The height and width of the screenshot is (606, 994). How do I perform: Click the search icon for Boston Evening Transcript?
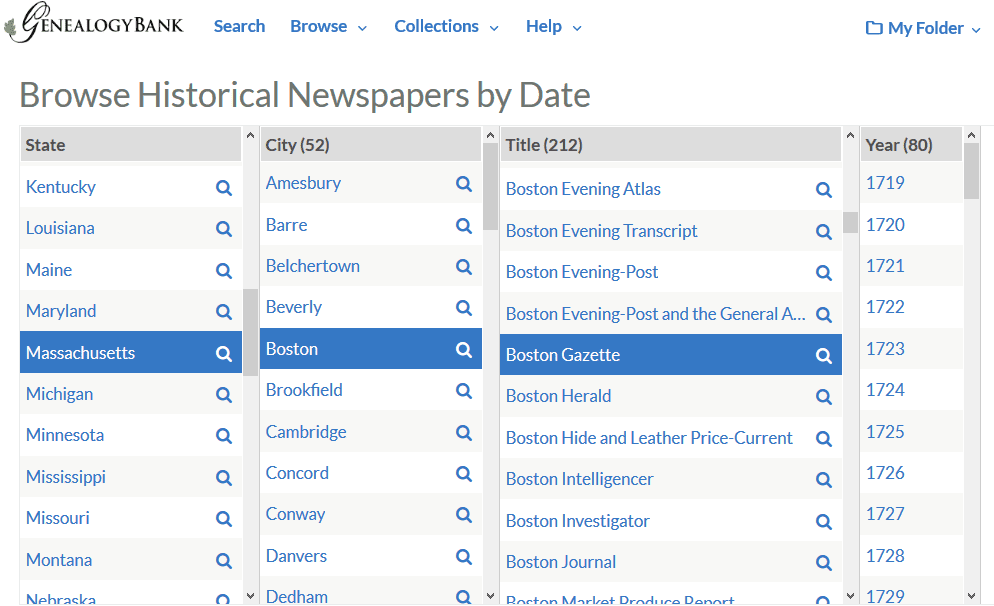[823, 232]
